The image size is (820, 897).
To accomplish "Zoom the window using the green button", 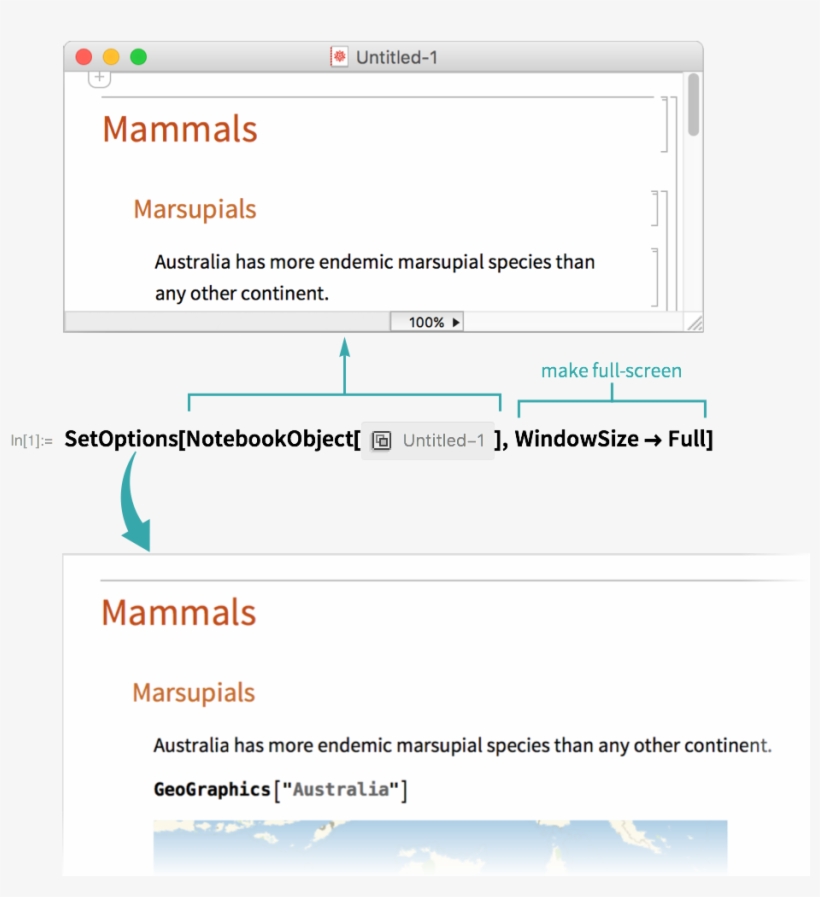I will click(x=138, y=57).
